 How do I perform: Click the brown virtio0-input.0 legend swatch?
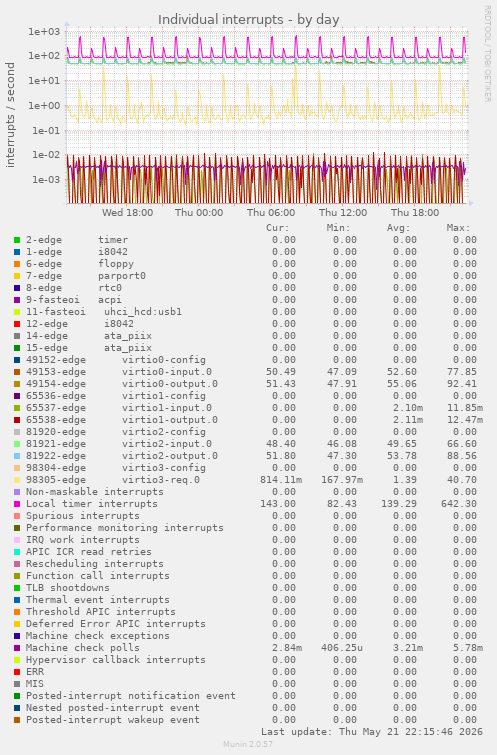(x=17, y=372)
